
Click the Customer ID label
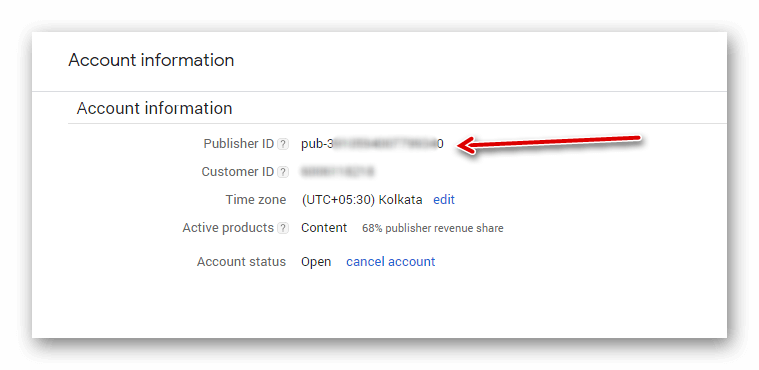(x=238, y=172)
